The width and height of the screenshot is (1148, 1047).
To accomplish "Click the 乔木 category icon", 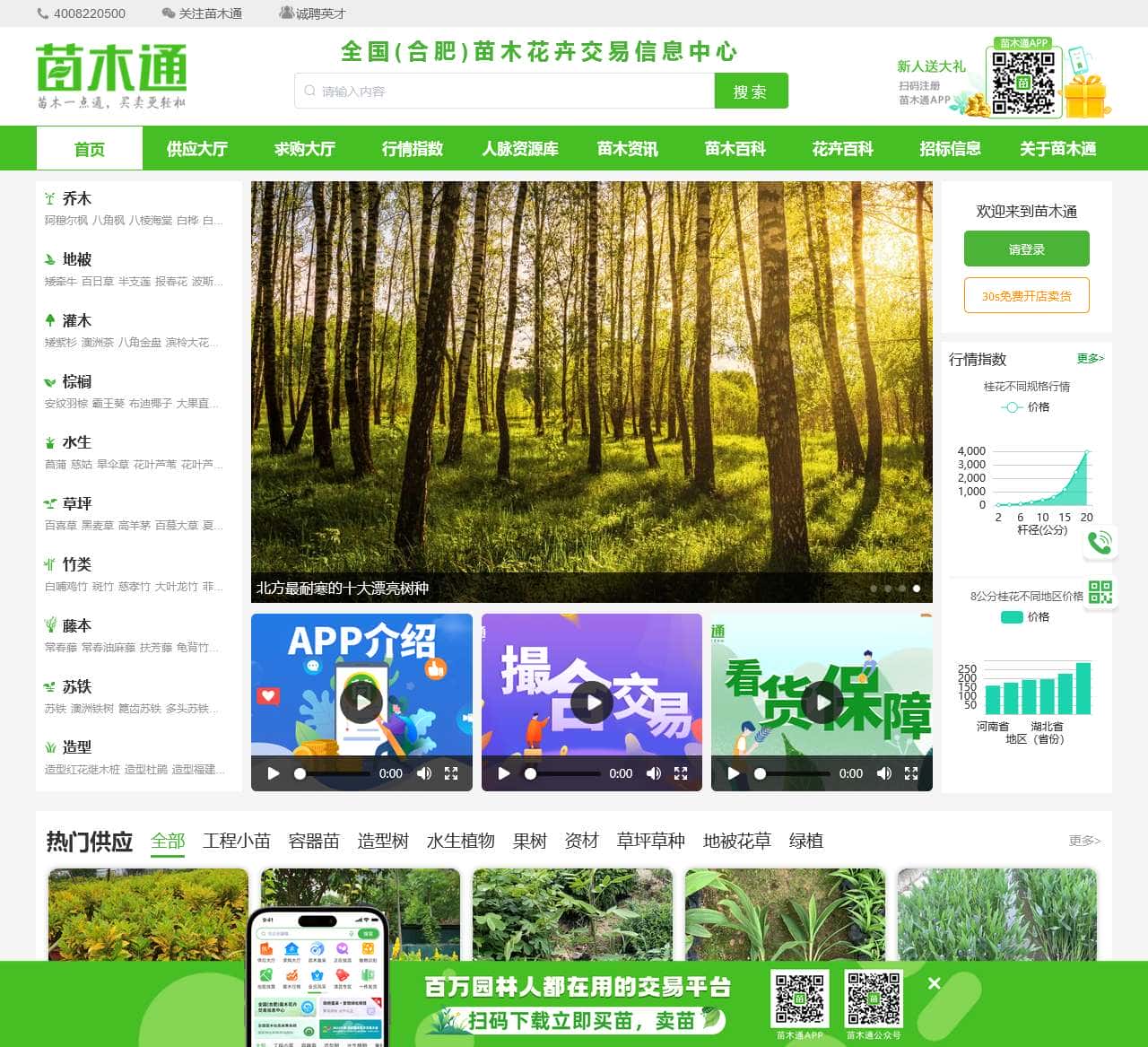I will [x=50, y=198].
